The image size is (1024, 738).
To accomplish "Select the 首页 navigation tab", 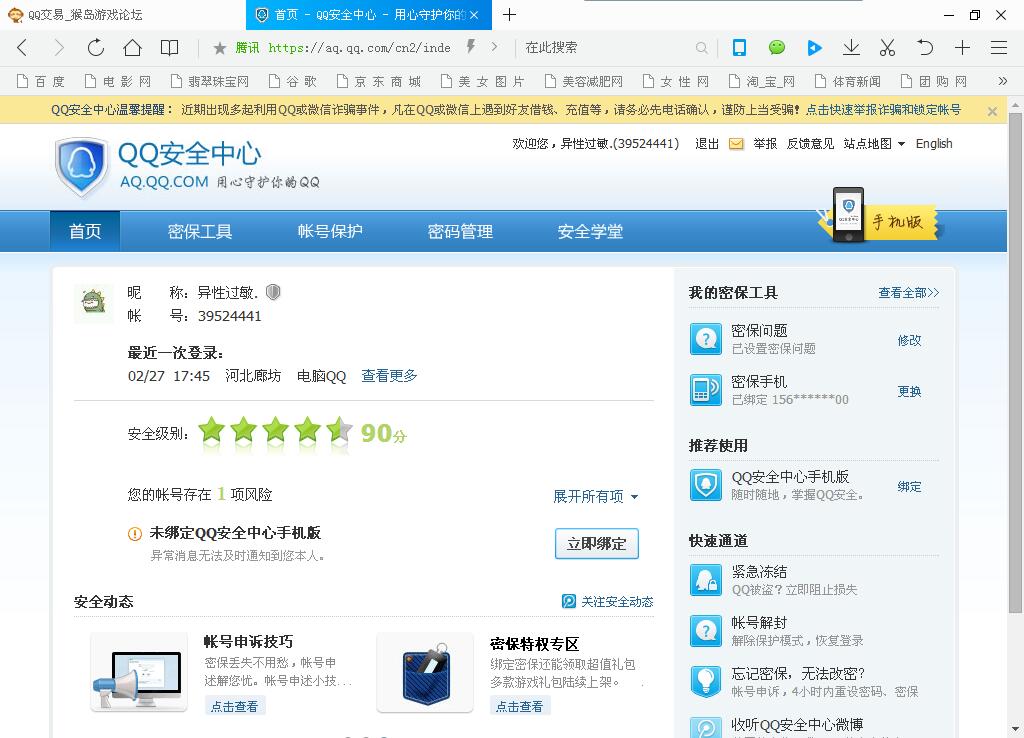I will click(85, 231).
